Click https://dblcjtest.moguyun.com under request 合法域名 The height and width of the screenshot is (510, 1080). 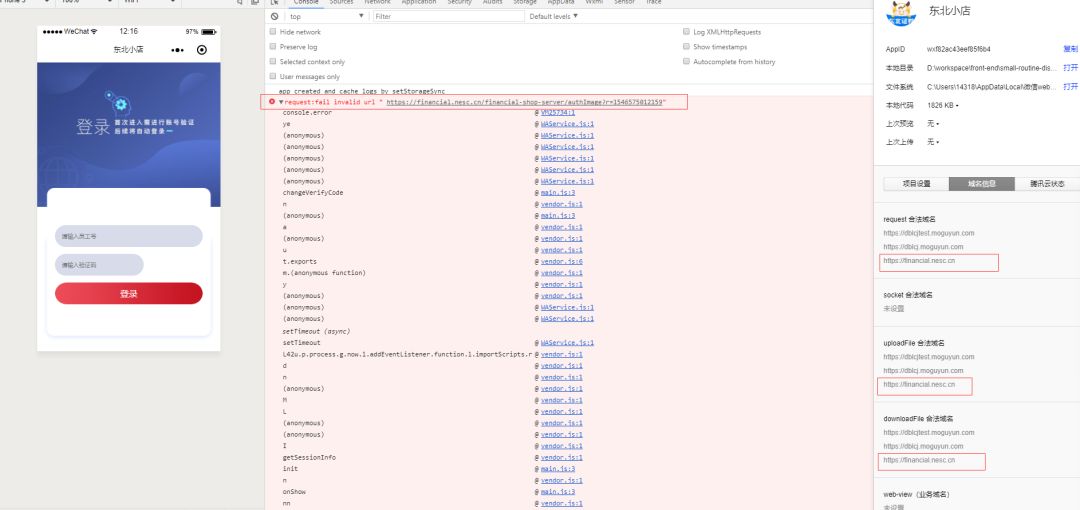pyautogui.click(x=928, y=233)
